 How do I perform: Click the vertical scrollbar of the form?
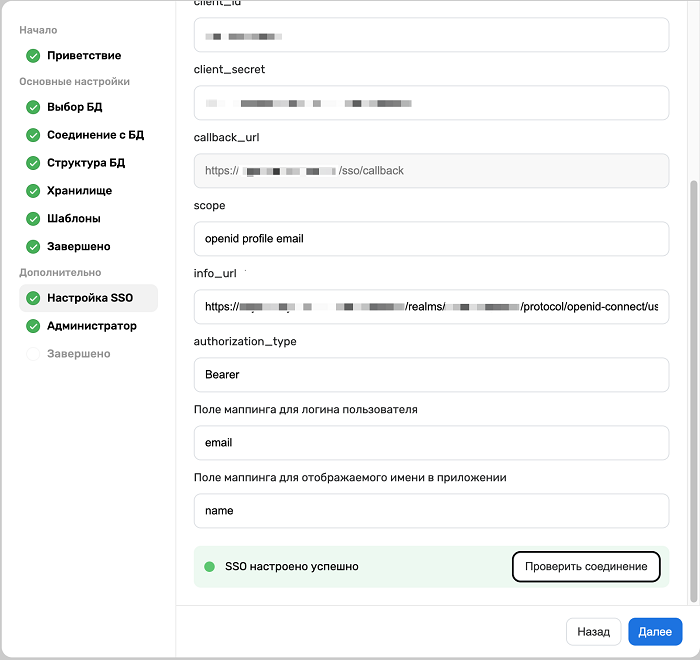point(694,390)
